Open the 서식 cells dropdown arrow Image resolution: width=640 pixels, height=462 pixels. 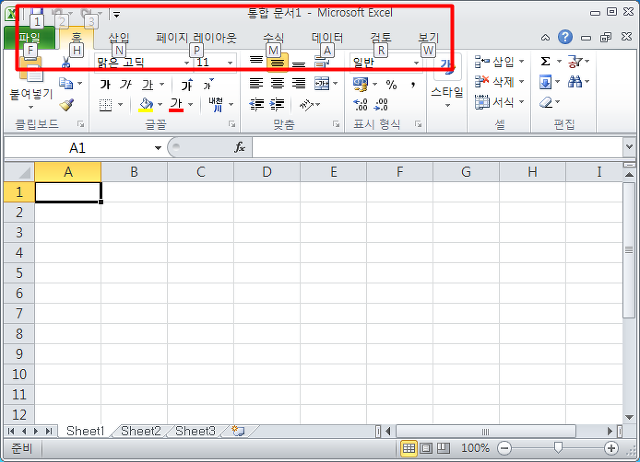[521, 102]
